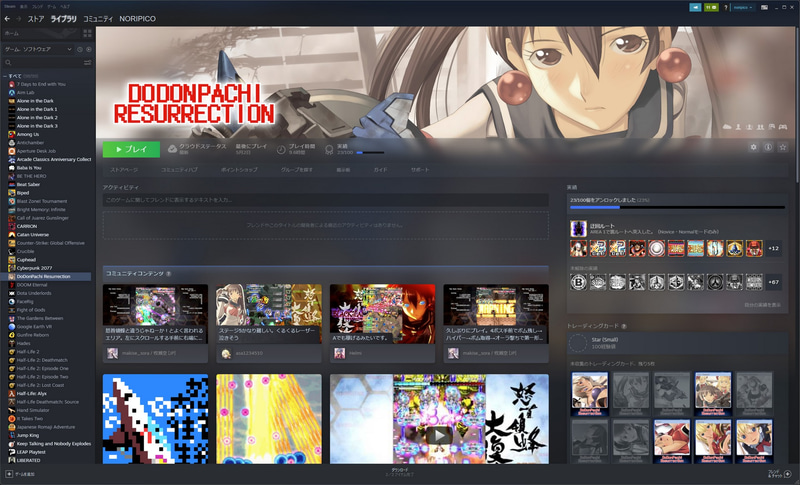800x485 pixels.
Task: Click the recent-activity clock icon beside filter dropdown
Action: pyautogui.click(x=80, y=49)
